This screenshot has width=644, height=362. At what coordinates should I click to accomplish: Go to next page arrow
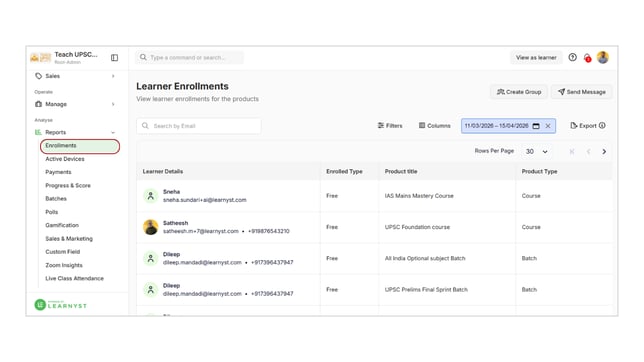click(x=604, y=152)
